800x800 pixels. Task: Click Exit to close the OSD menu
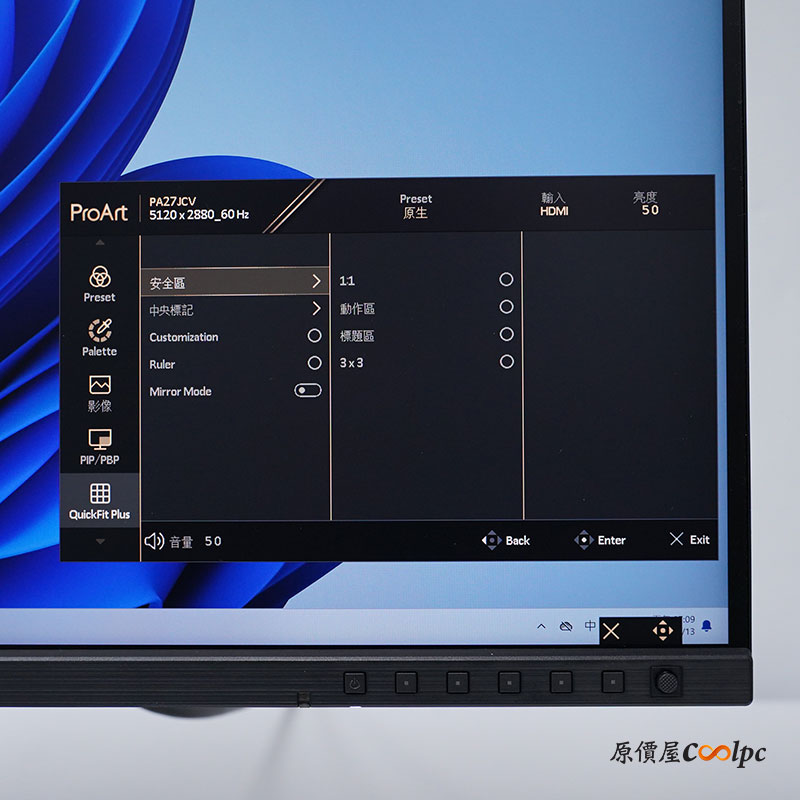689,539
